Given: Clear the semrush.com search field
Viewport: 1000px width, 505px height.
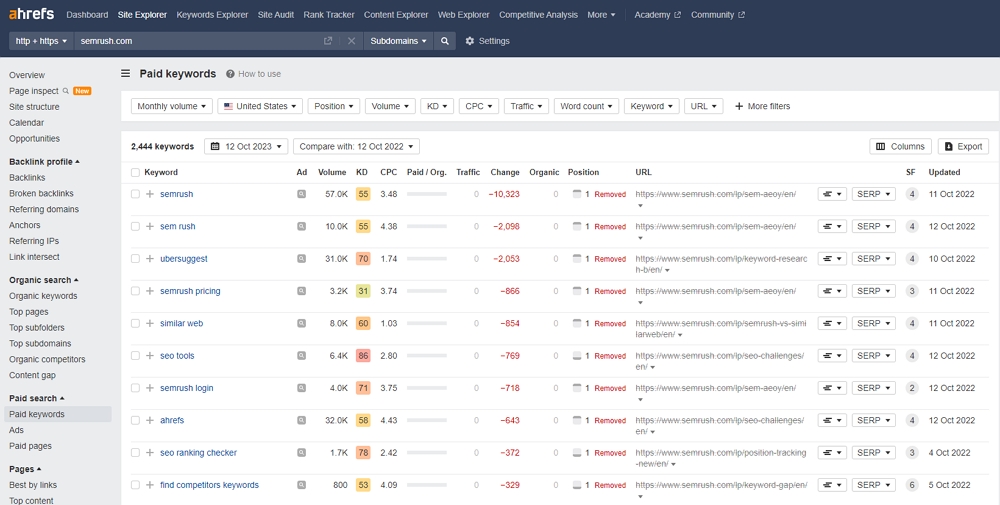Looking at the screenshot, I should [x=351, y=41].
